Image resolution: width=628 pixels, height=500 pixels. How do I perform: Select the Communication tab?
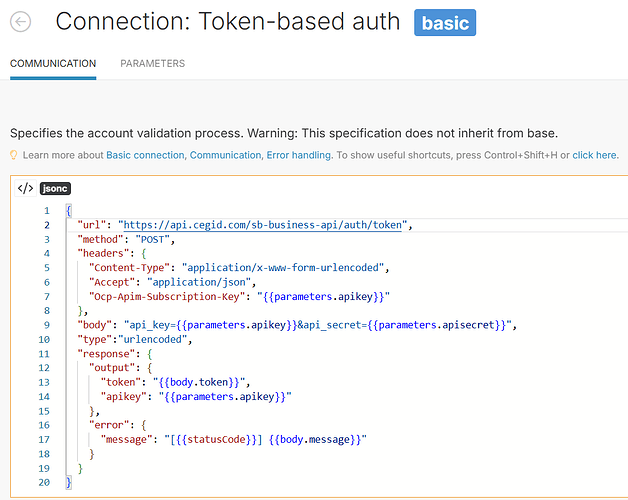tap(53, 63)
